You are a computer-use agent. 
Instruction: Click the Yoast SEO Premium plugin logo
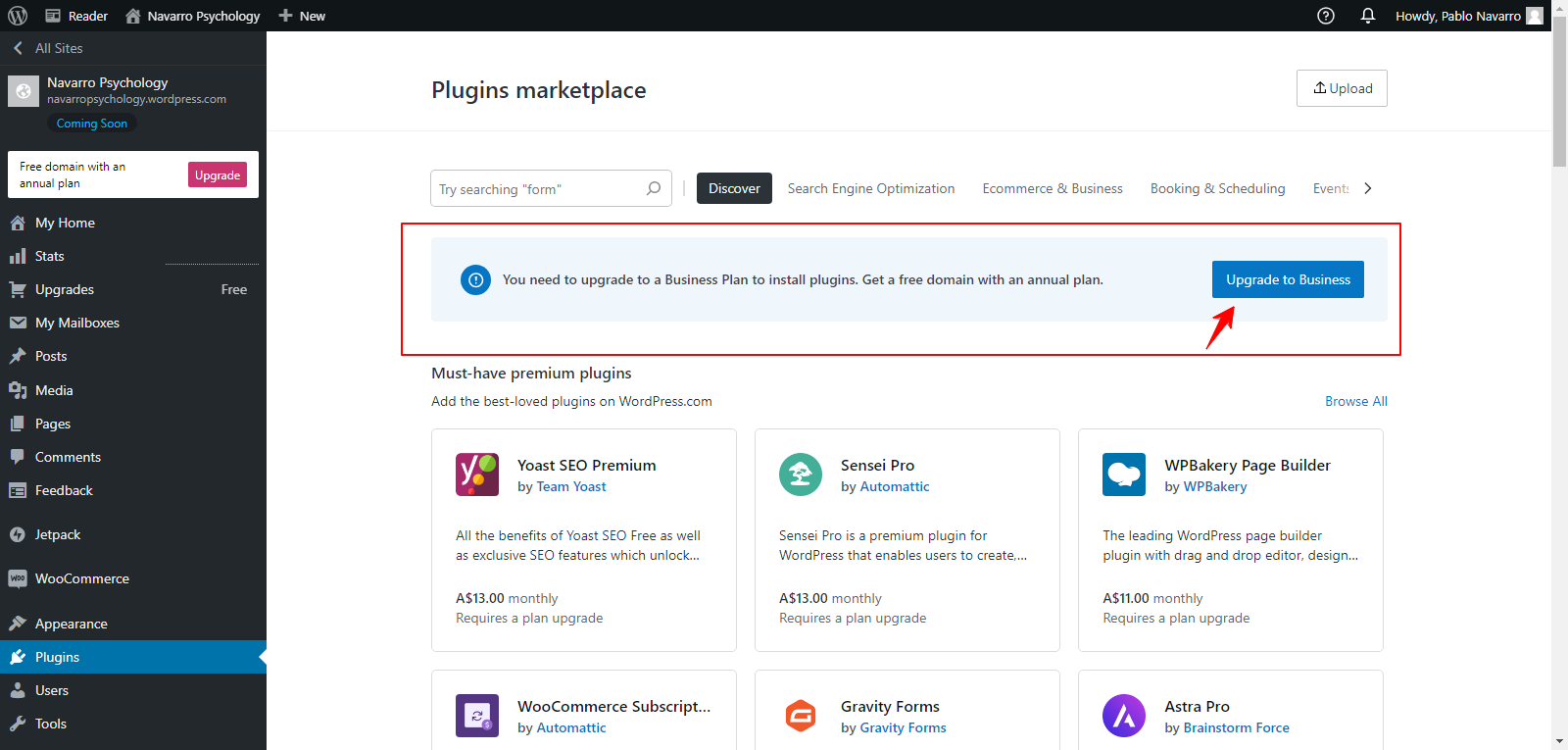click(477, 475)
